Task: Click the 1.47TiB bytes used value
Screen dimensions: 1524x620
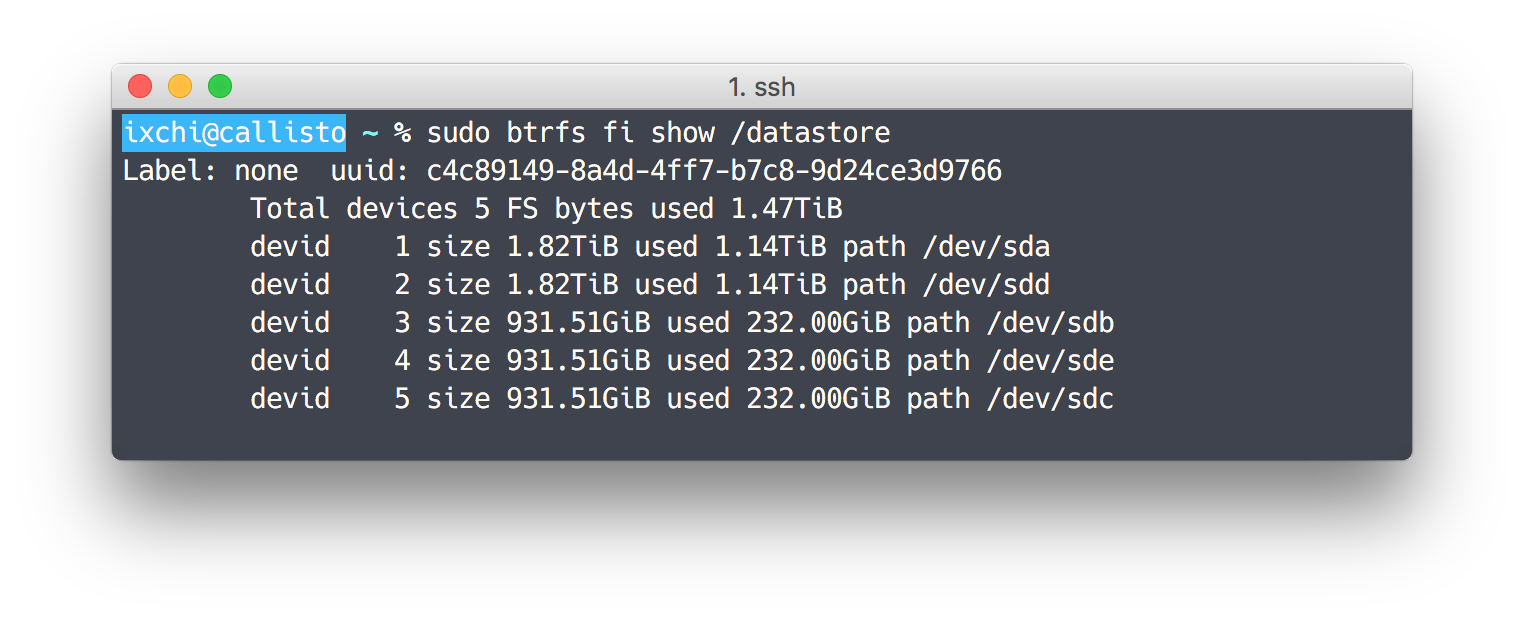Action: point(786,209)
